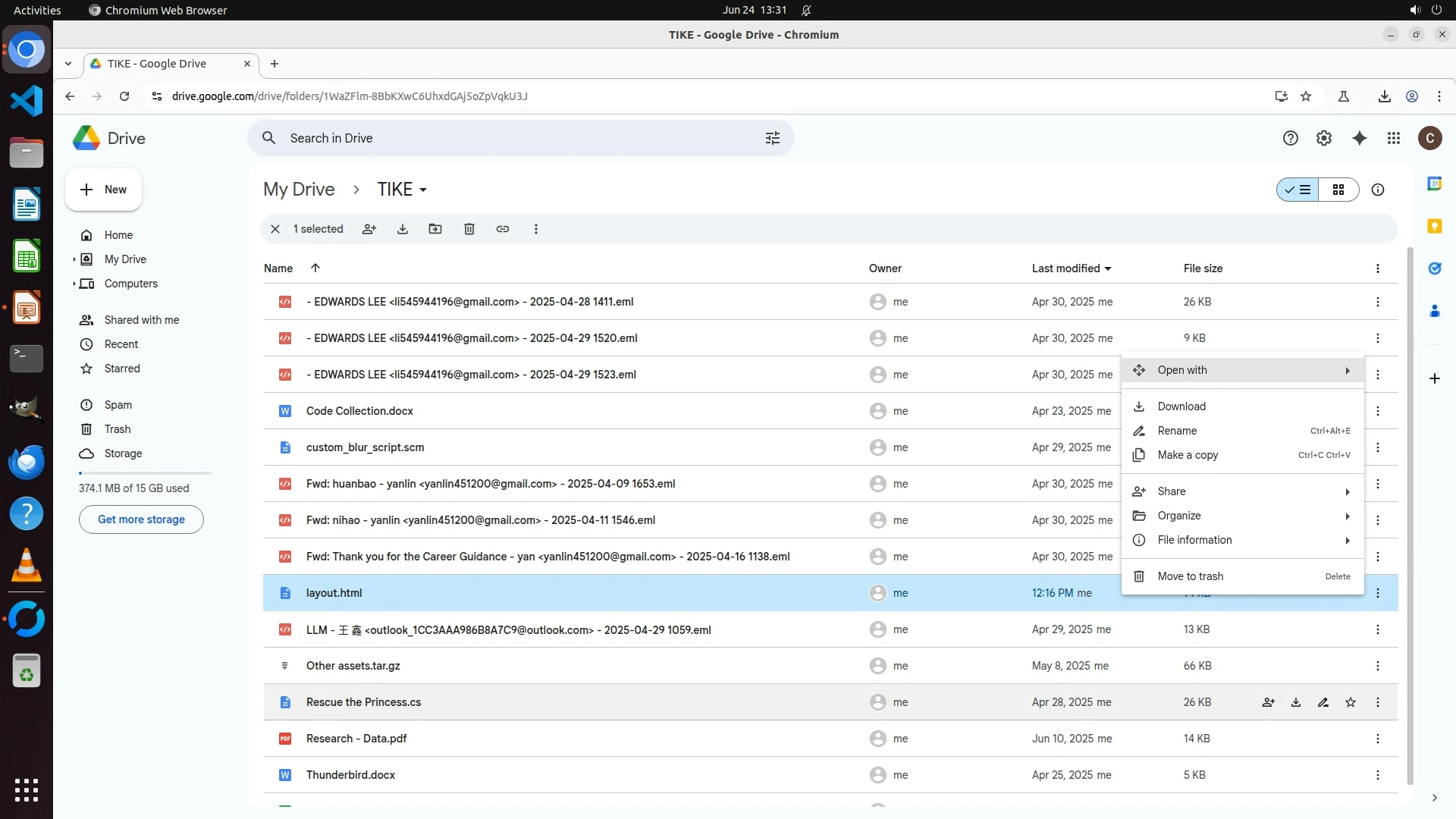Open the search filter options icon
The width and height of the screenshot is (1456, 819).
point(773,138)
